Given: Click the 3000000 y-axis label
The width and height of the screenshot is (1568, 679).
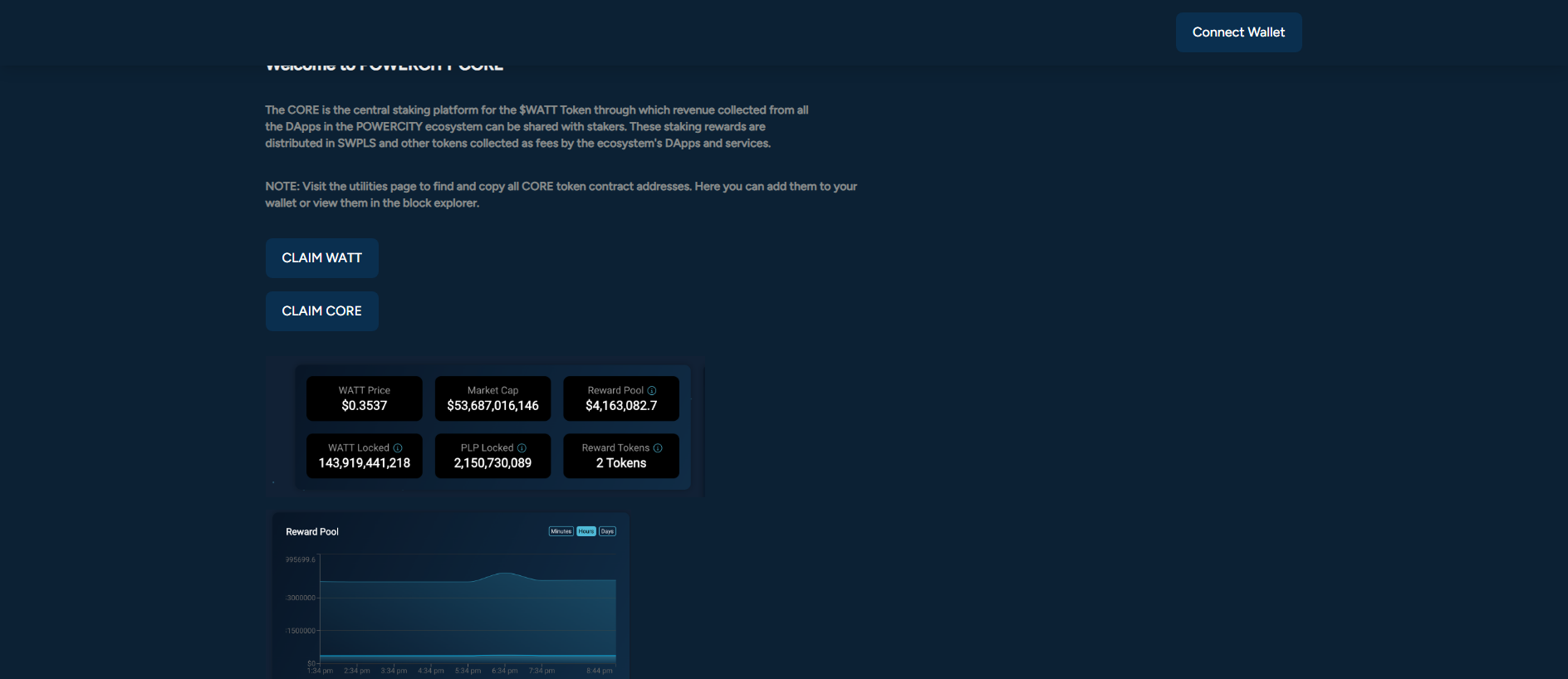Looking at the screenshot, I should 301,598.
